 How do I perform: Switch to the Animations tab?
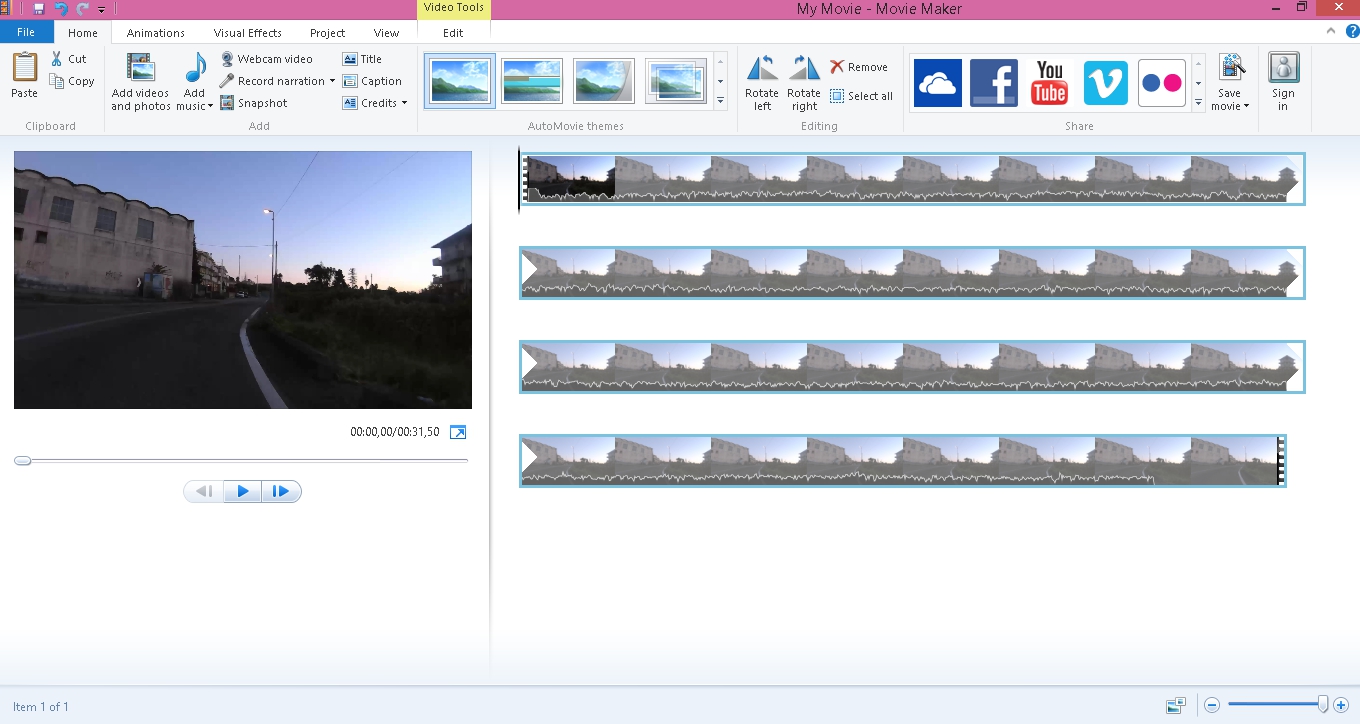click(x=156, y=33)
